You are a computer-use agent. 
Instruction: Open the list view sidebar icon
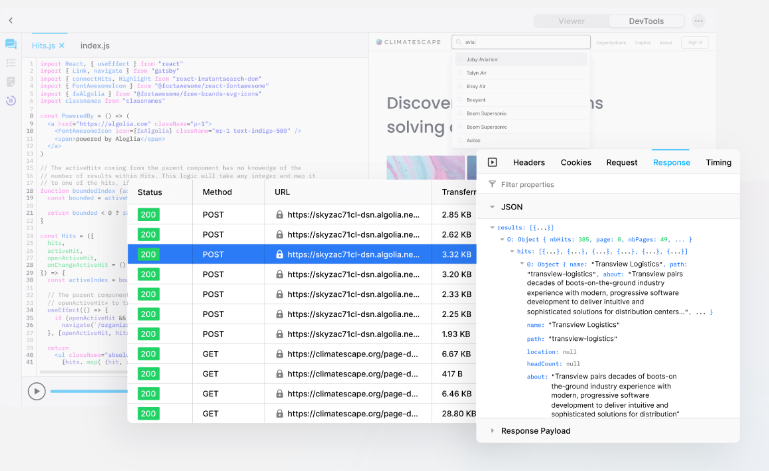pyautogui.click(x=11, y=63)
